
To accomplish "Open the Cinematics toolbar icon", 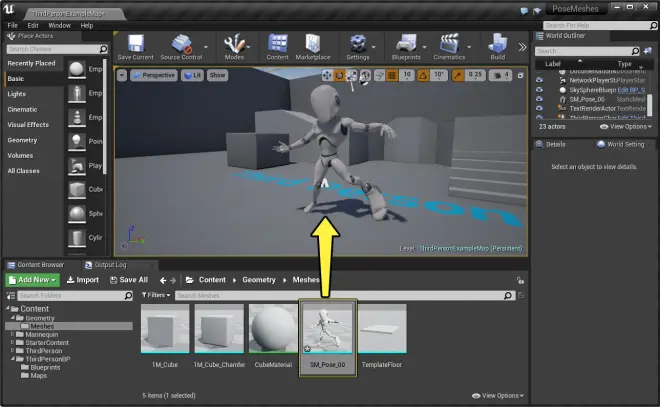I will 449,43.
